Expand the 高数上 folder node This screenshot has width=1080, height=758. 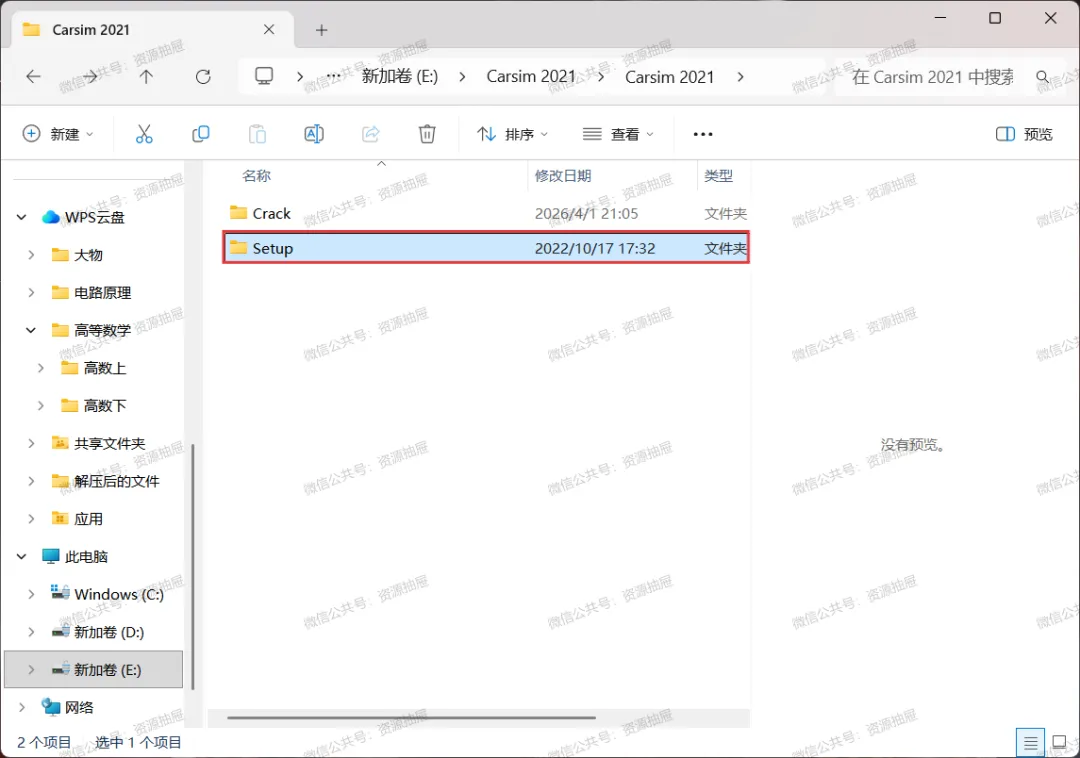(x=41, y=368)
